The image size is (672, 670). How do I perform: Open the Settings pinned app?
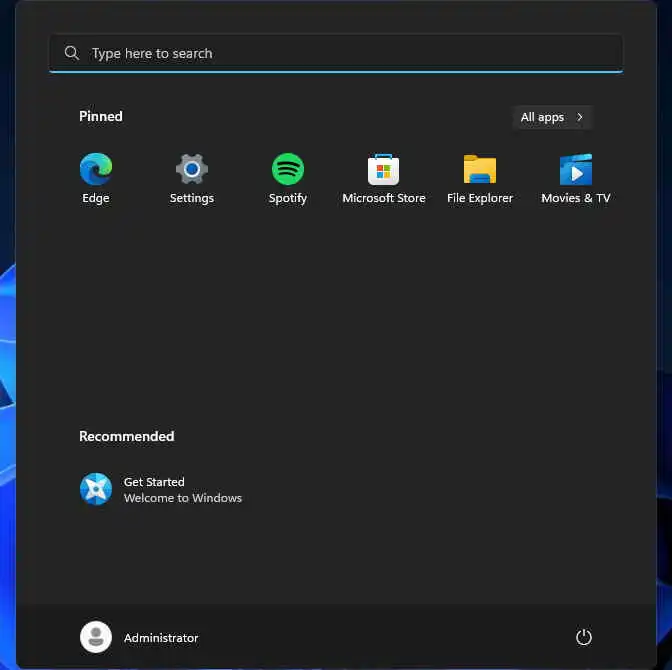tap(192, 179)
